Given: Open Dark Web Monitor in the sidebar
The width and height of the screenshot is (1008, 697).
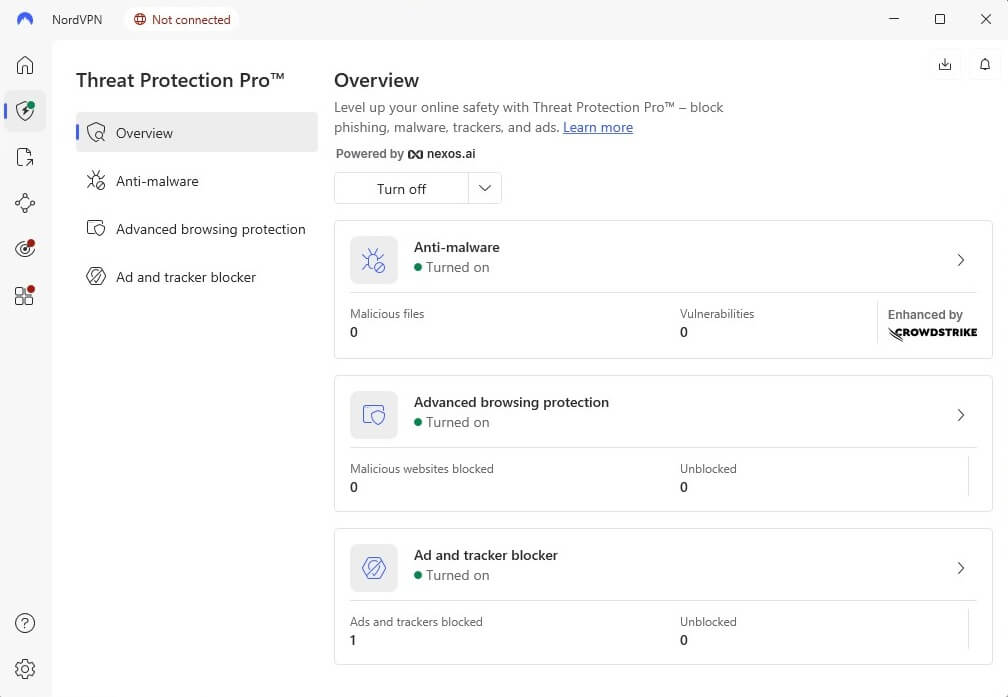Looking at the screenshot, I should click(x=25, y=248).
